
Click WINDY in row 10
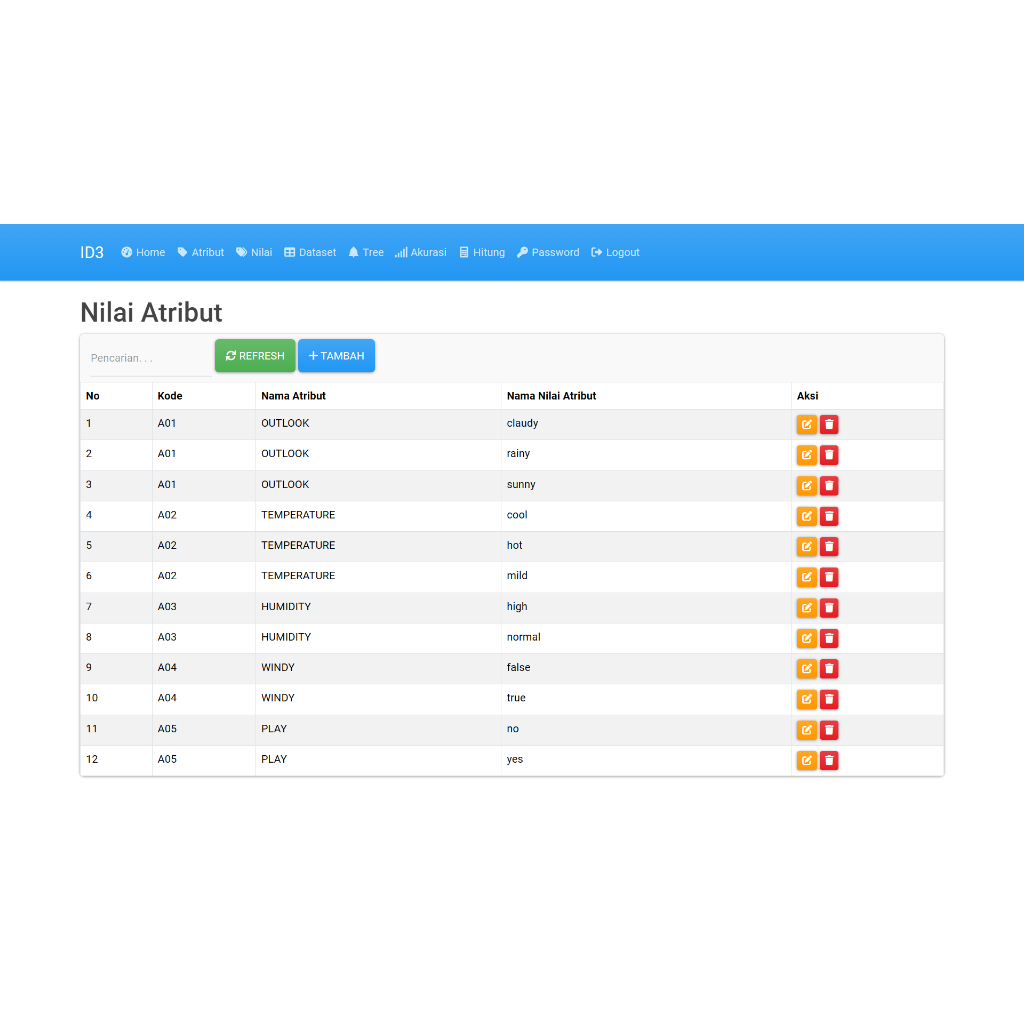coord(278,698)
